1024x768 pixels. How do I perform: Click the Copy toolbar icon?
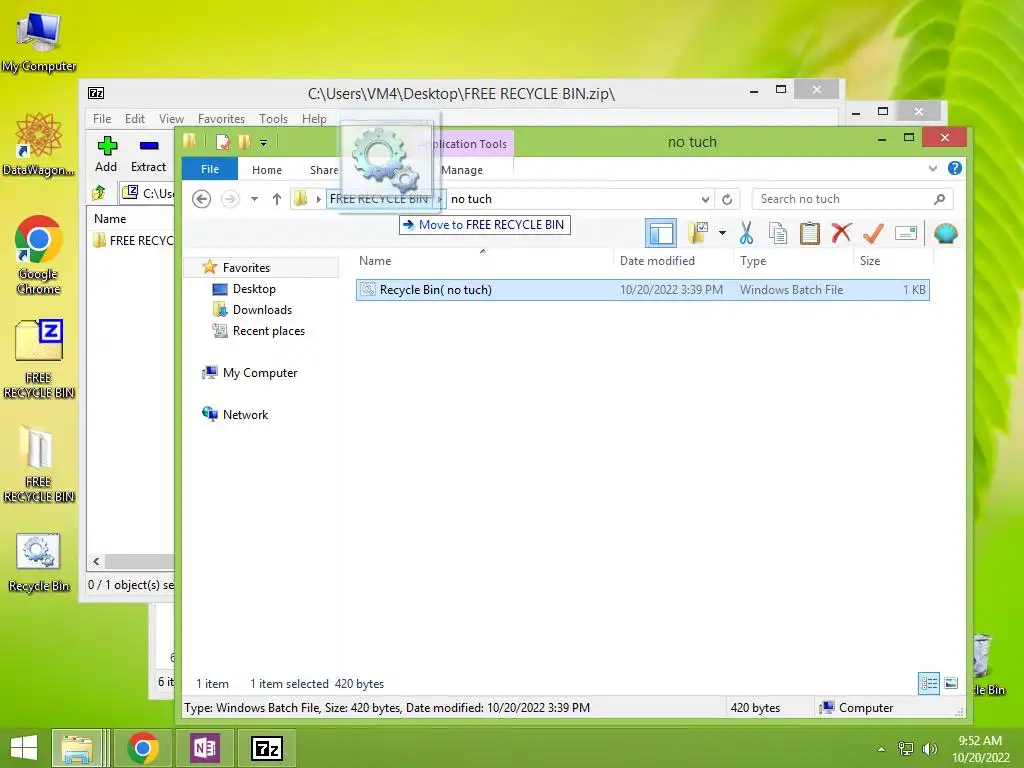pyautogui.click(x=778, y=233)
